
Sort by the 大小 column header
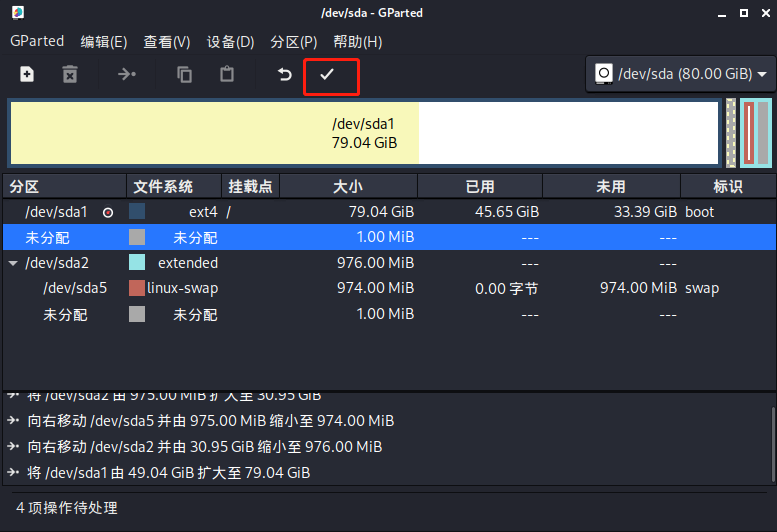point(348,186)
